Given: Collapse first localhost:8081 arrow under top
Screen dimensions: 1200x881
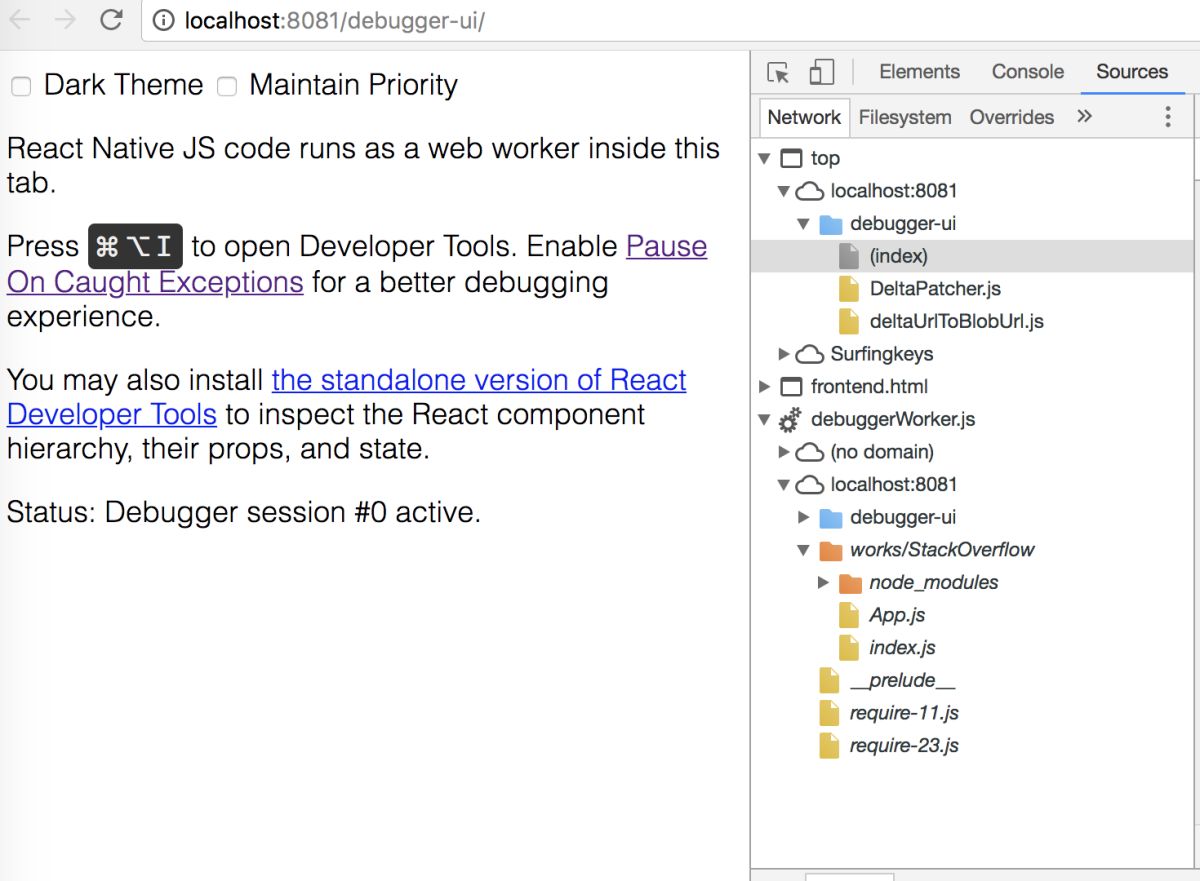Looking at the screenshot, I should point(784,191).
